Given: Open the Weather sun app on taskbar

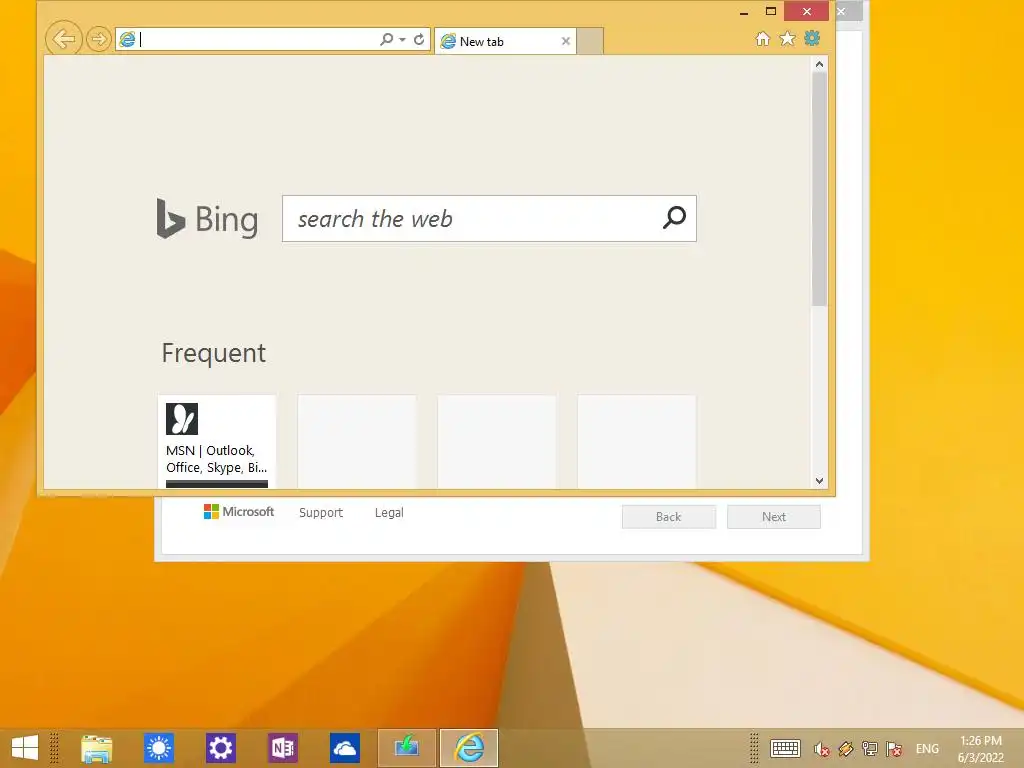Looking at the screenshot, I should [x=159, y=748].
